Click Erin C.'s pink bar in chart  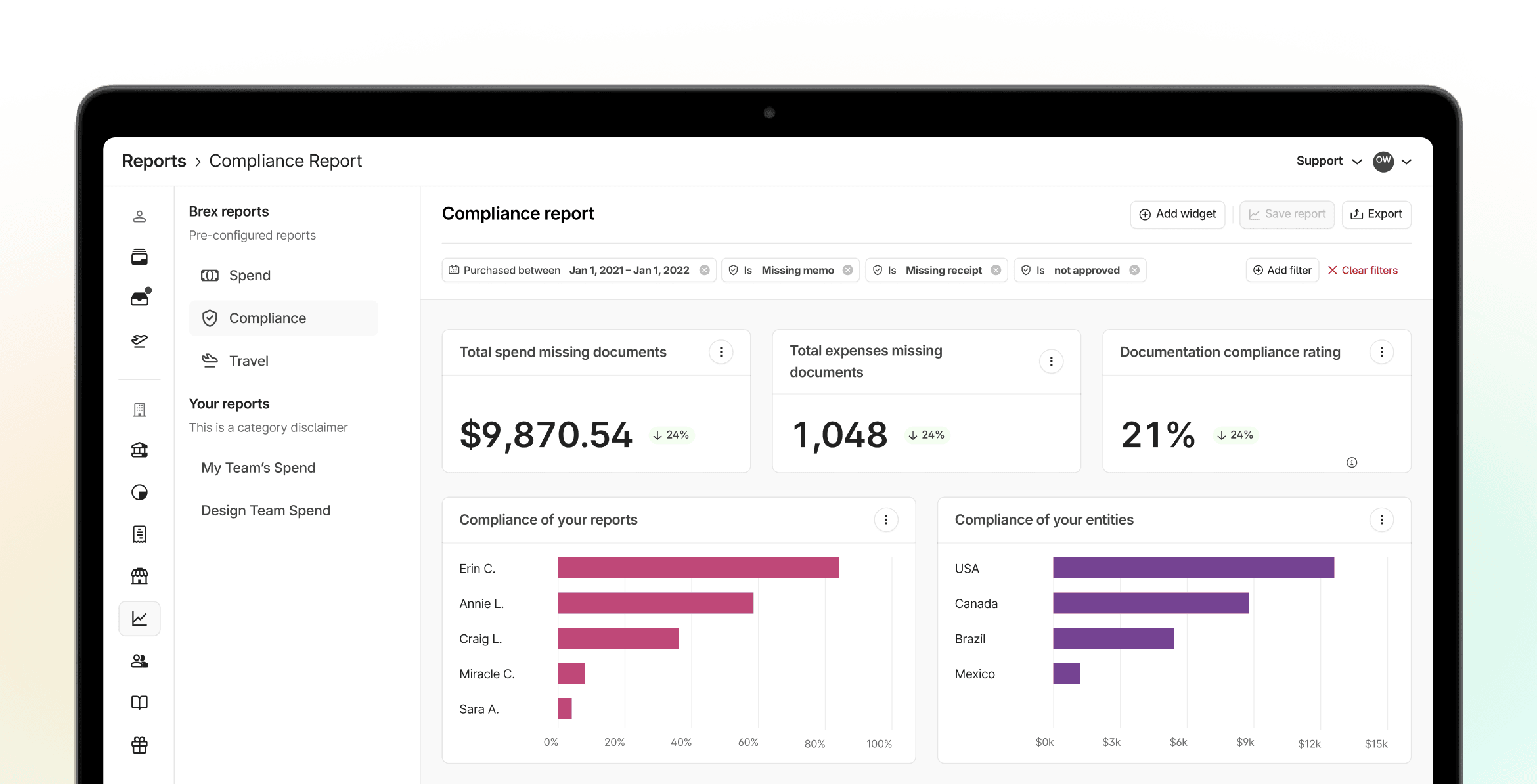698,568
